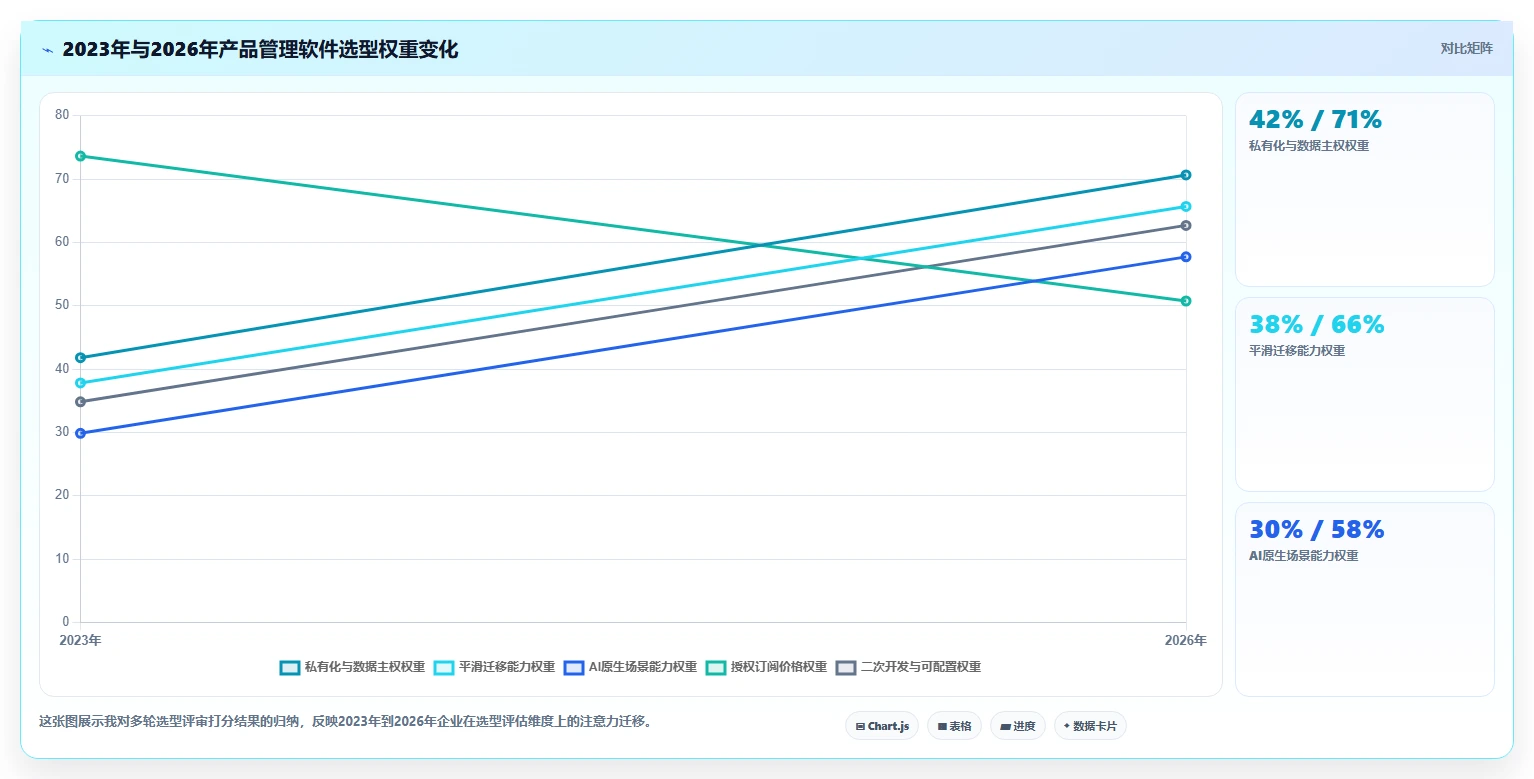Screen dimensions: 1534x779
Task: Click the 表格 tag chip
Action: (954, 726)
